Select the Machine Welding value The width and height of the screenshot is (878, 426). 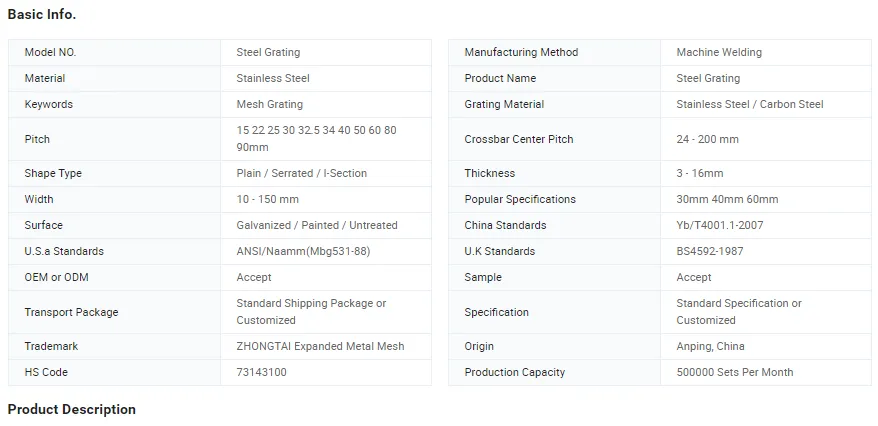tap(719, 53)
